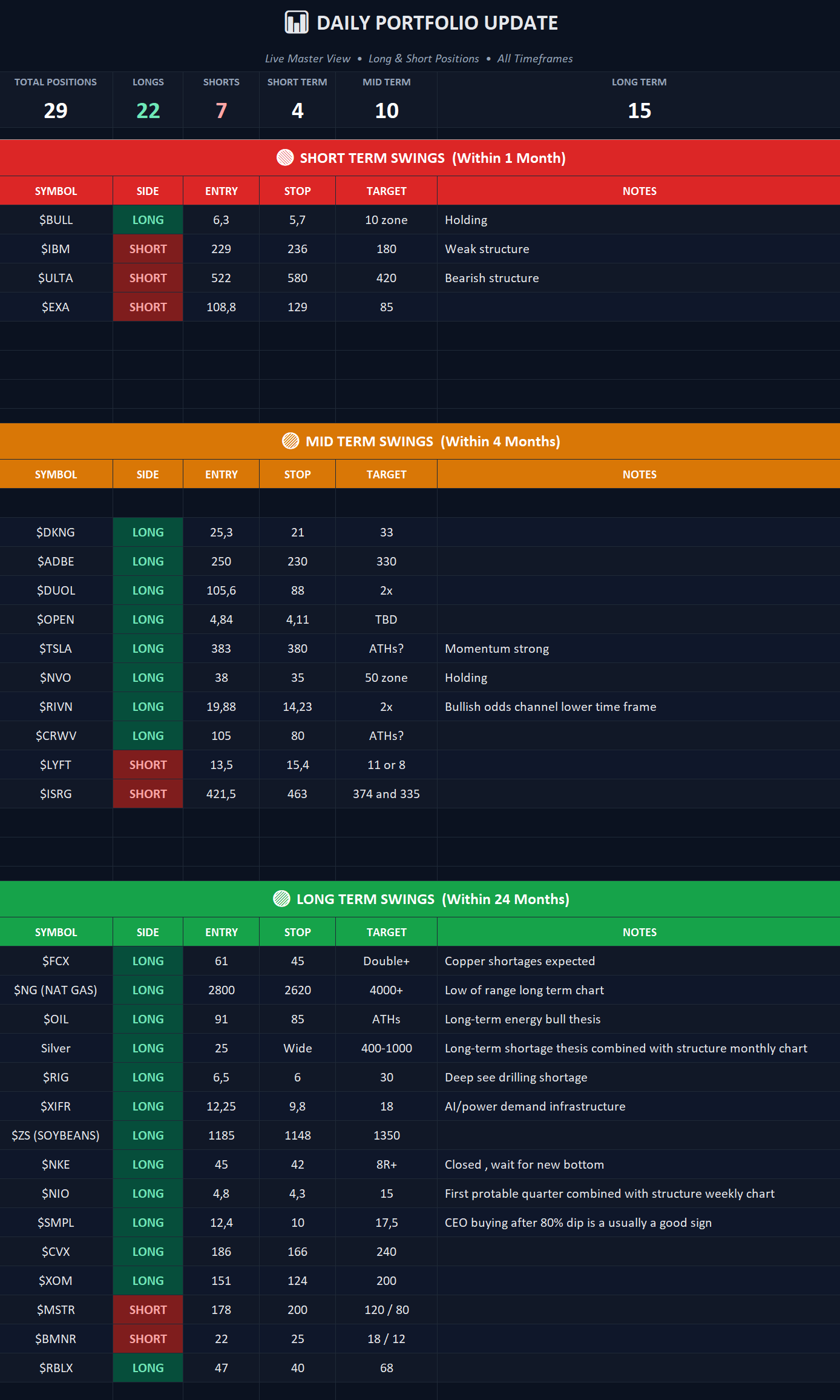840x1400 pixels.
Task: Click the TARGET header in Mid Term table
Action: [386, 474]
